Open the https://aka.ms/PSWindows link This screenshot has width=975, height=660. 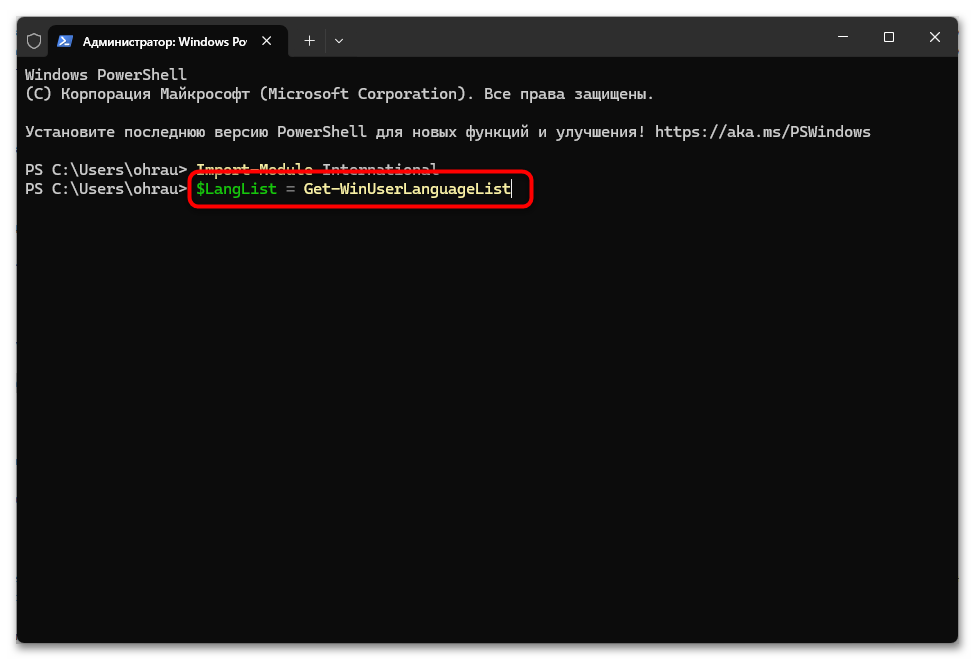762,132
